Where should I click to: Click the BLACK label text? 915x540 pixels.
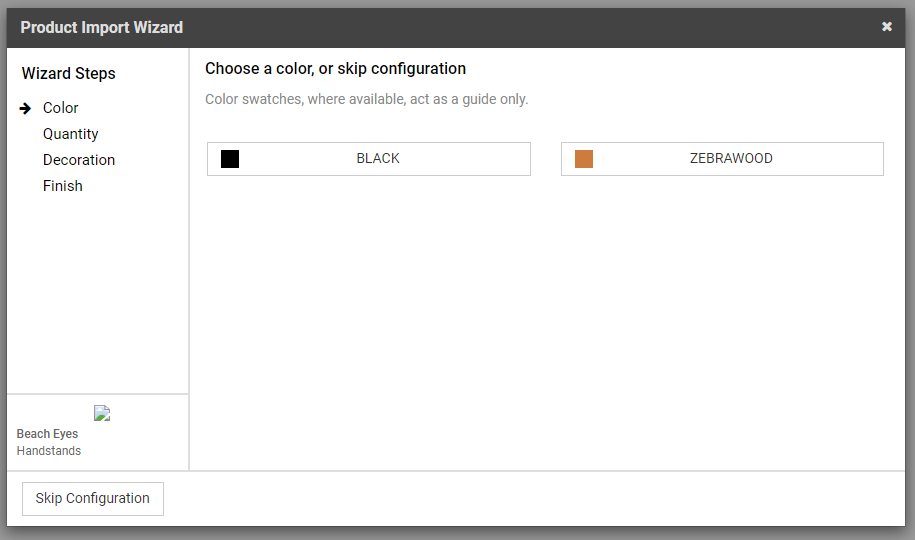378,158
